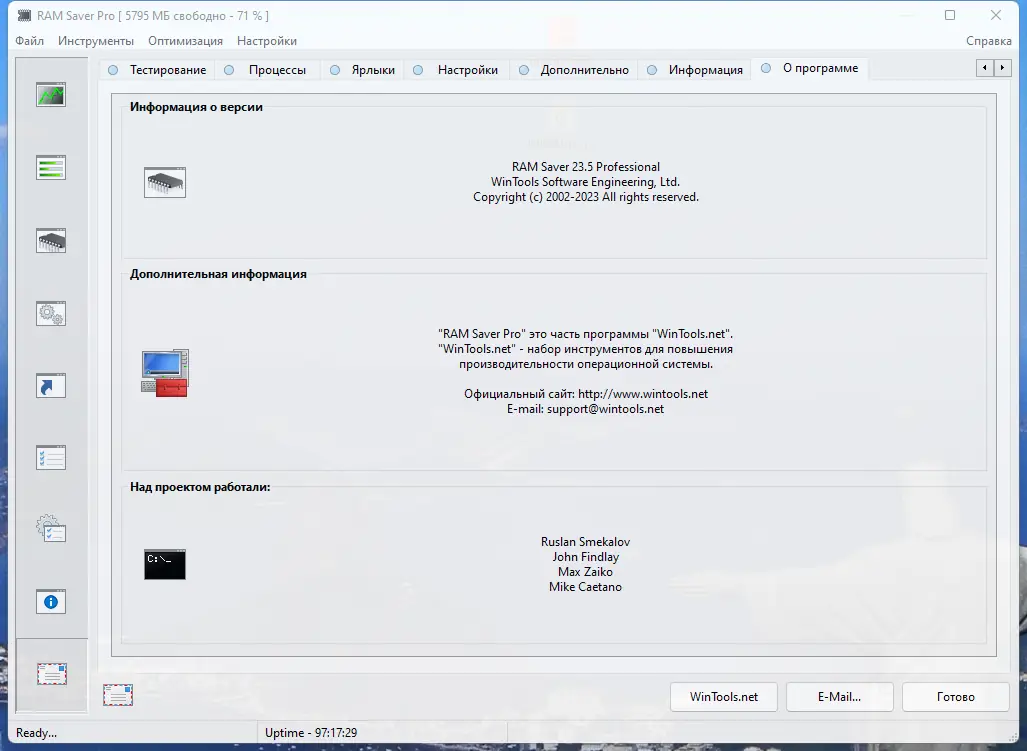Click the left tab scroll arrow

pos(984,67)
